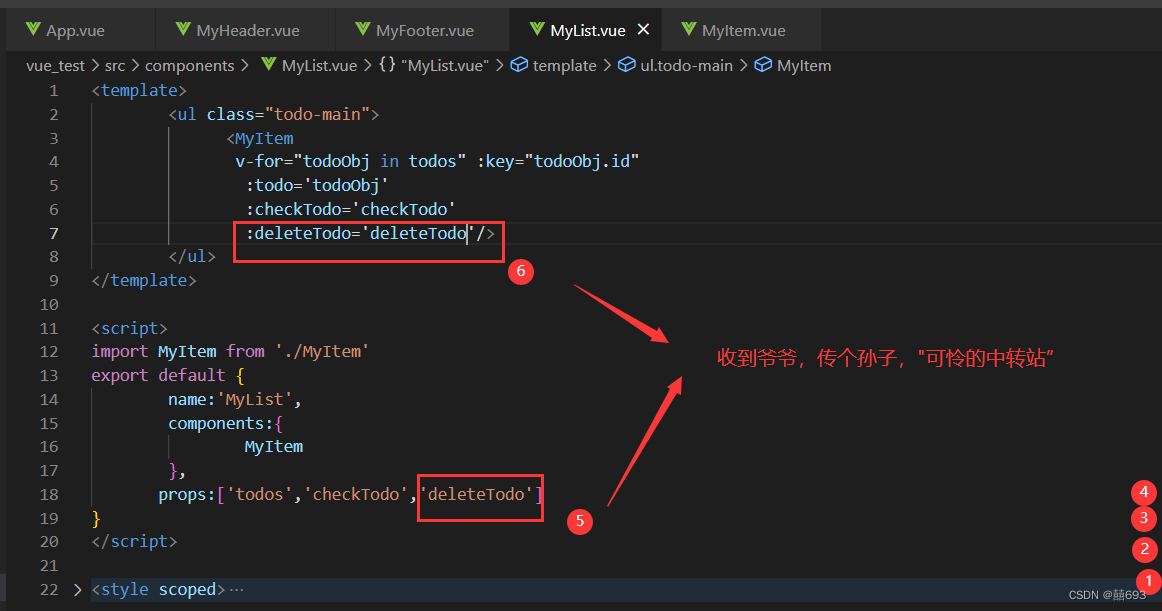This screenshot has height=611, width=1162.
Task: Click the chevron between components and MyList.vue in breadcrumb
Action: point(246,65)
